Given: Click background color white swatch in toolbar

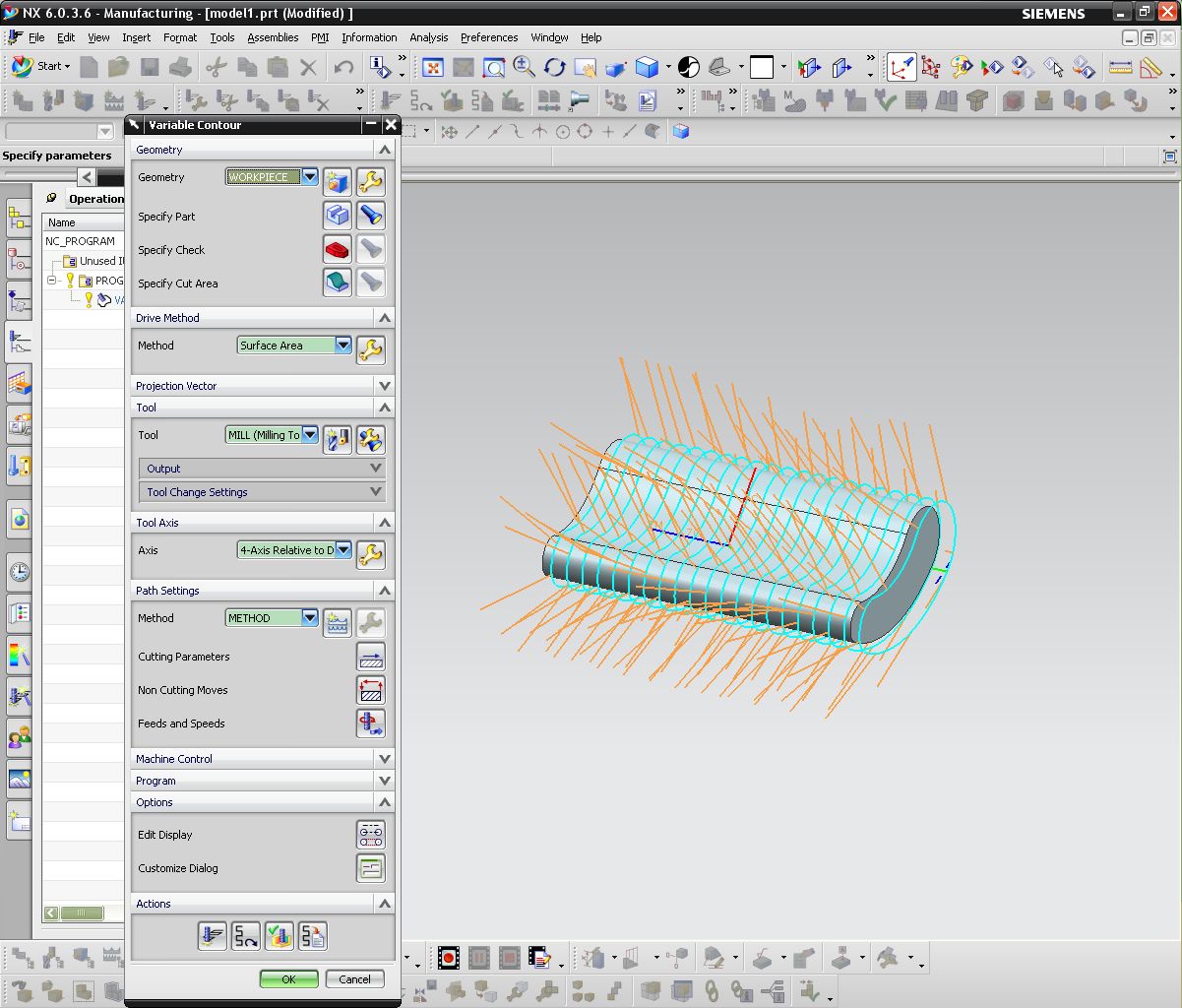Looking at the screenshot, I should 762,67.
